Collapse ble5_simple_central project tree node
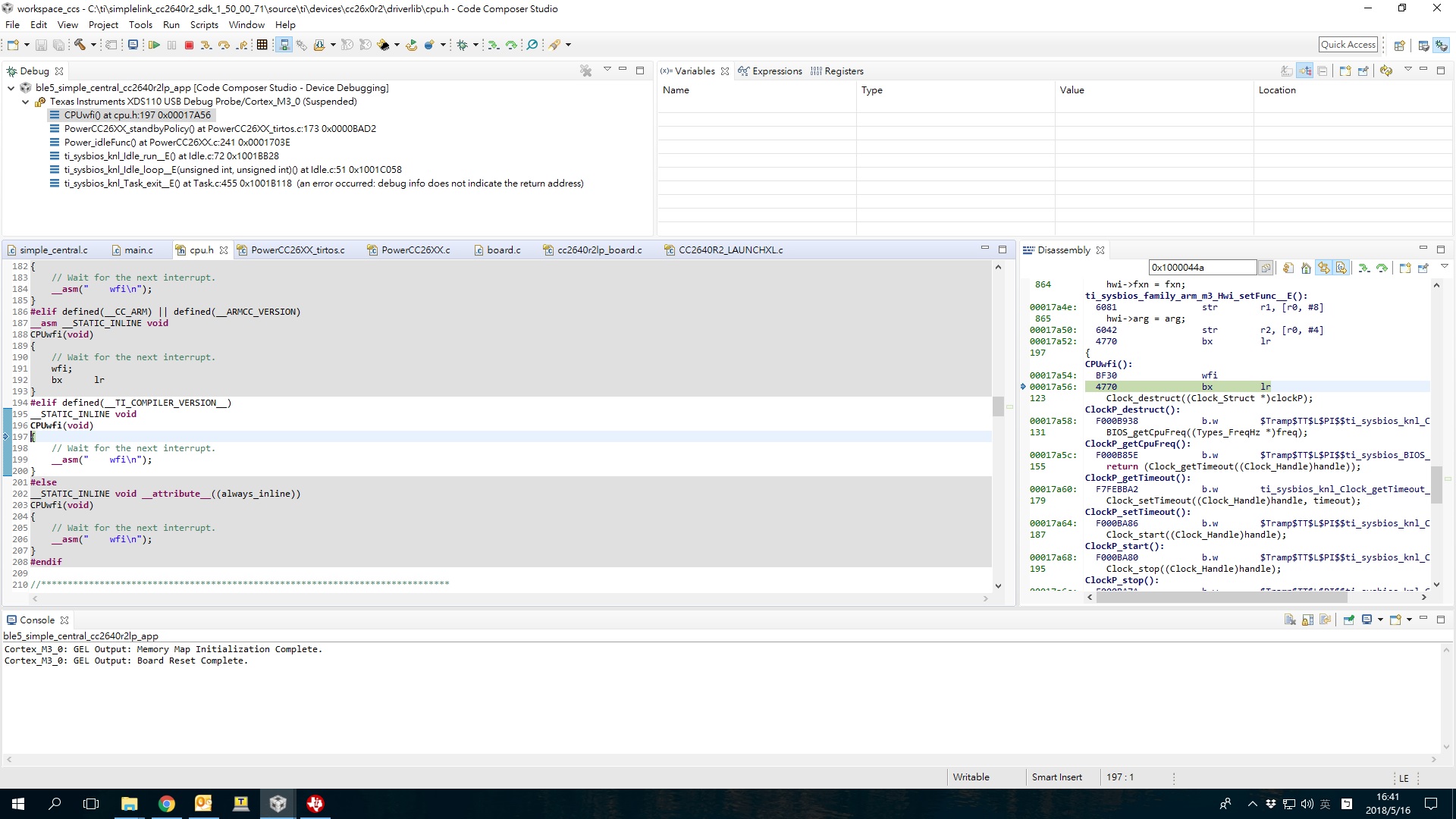The image size is (1456, 819). coord(11,88)
